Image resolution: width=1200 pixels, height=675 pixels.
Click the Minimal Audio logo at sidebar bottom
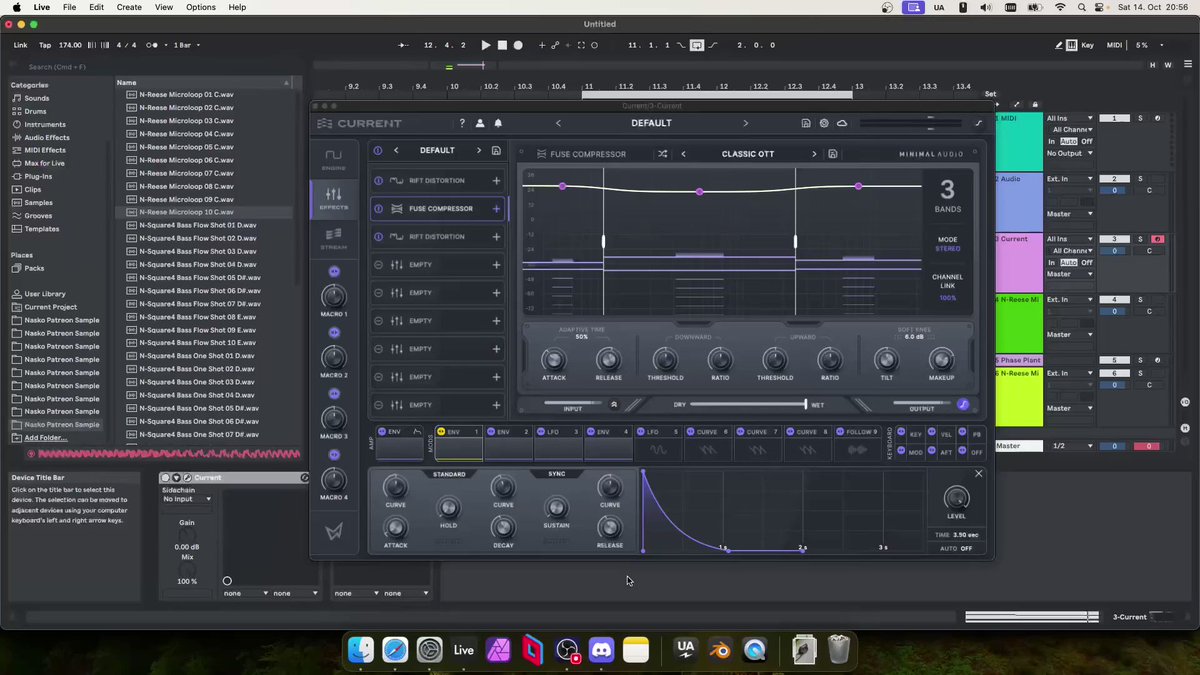334,531
